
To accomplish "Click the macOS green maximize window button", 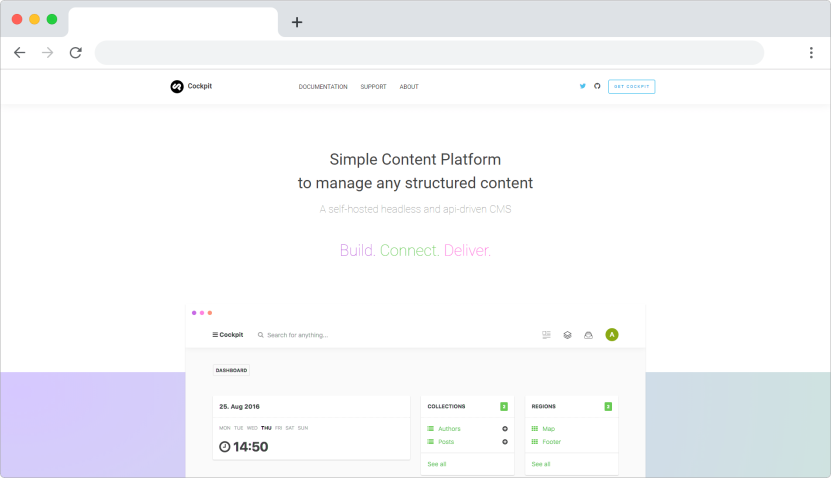I will point(52,19).
